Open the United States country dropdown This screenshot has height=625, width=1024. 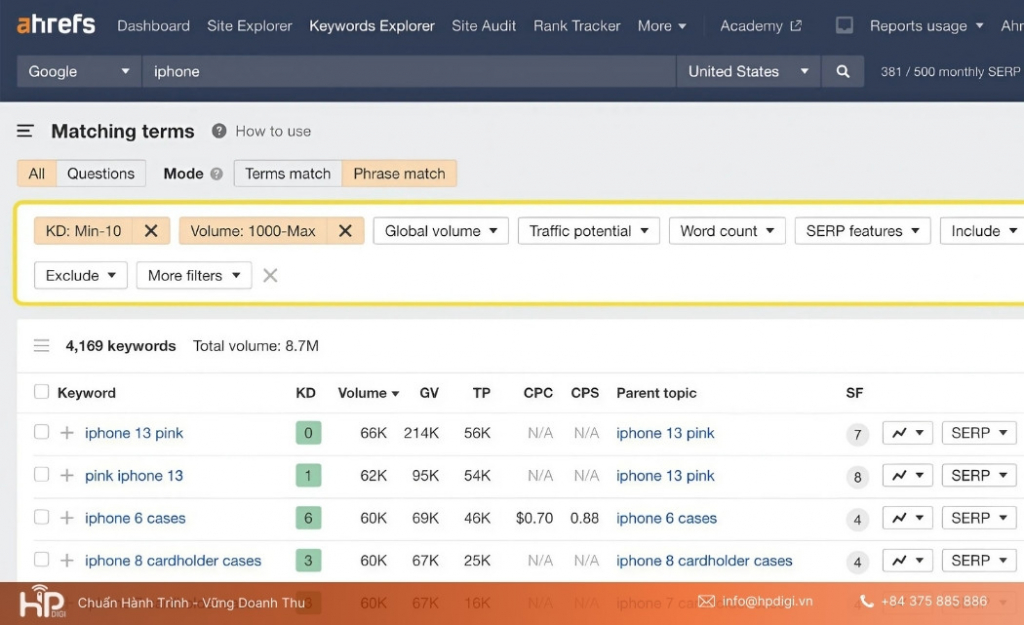(x=748, y=71)
